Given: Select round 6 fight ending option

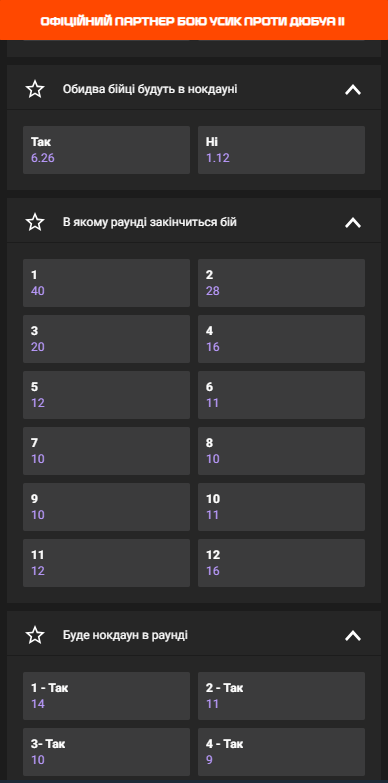Looking at the screenshot, I should (281, 394).
